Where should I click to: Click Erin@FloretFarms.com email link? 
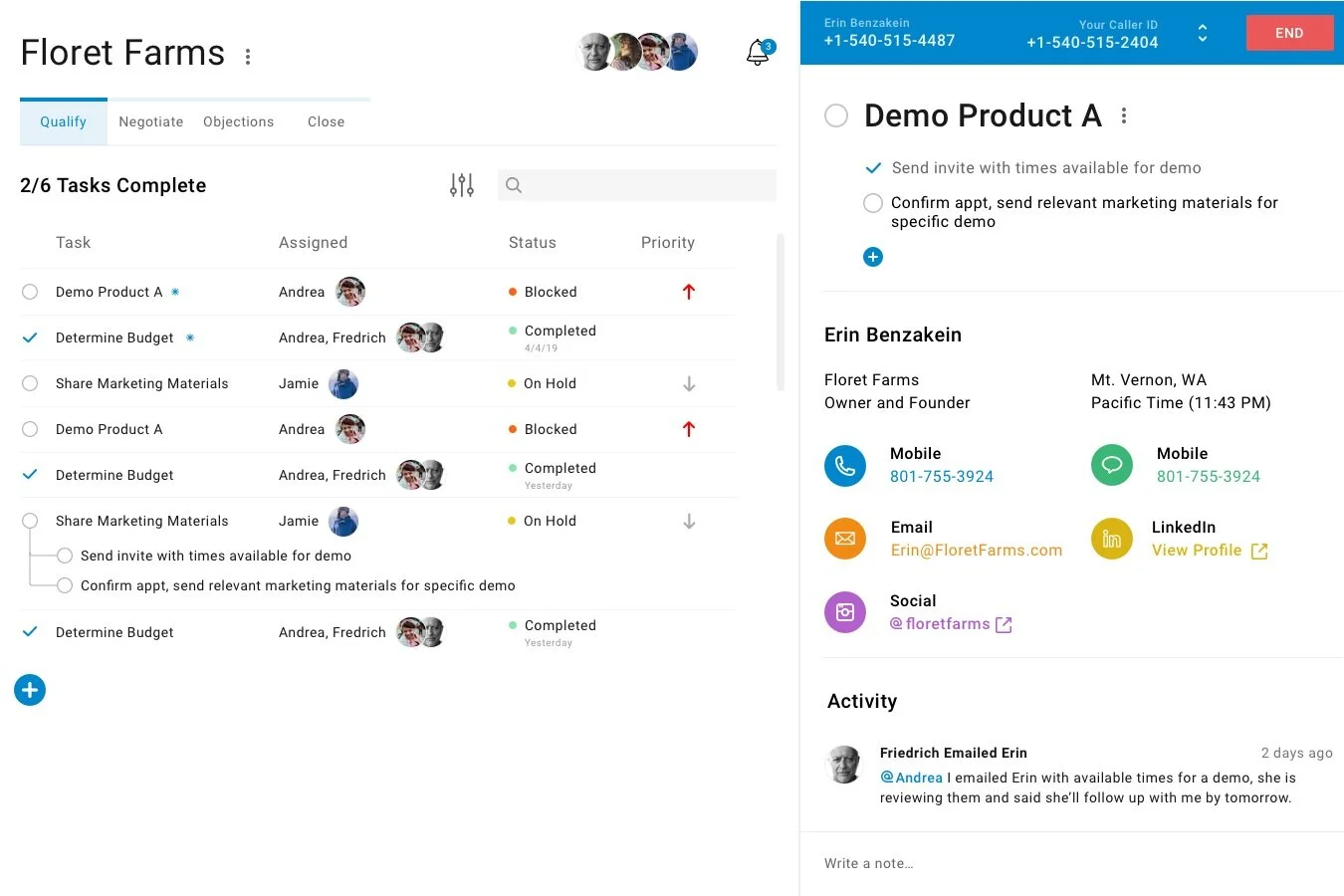pyautogui.click(x=977, y=551)
